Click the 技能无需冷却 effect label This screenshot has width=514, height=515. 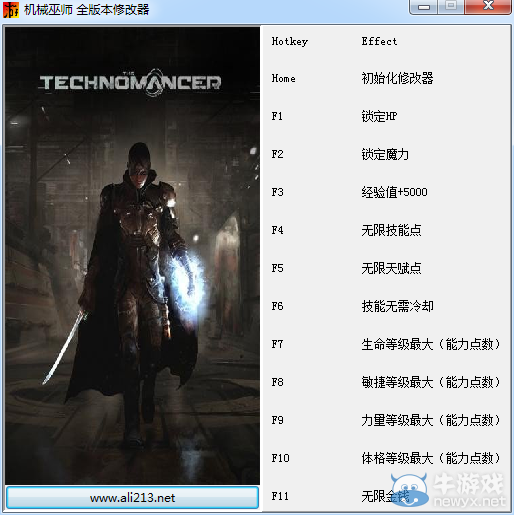(397, 306)
